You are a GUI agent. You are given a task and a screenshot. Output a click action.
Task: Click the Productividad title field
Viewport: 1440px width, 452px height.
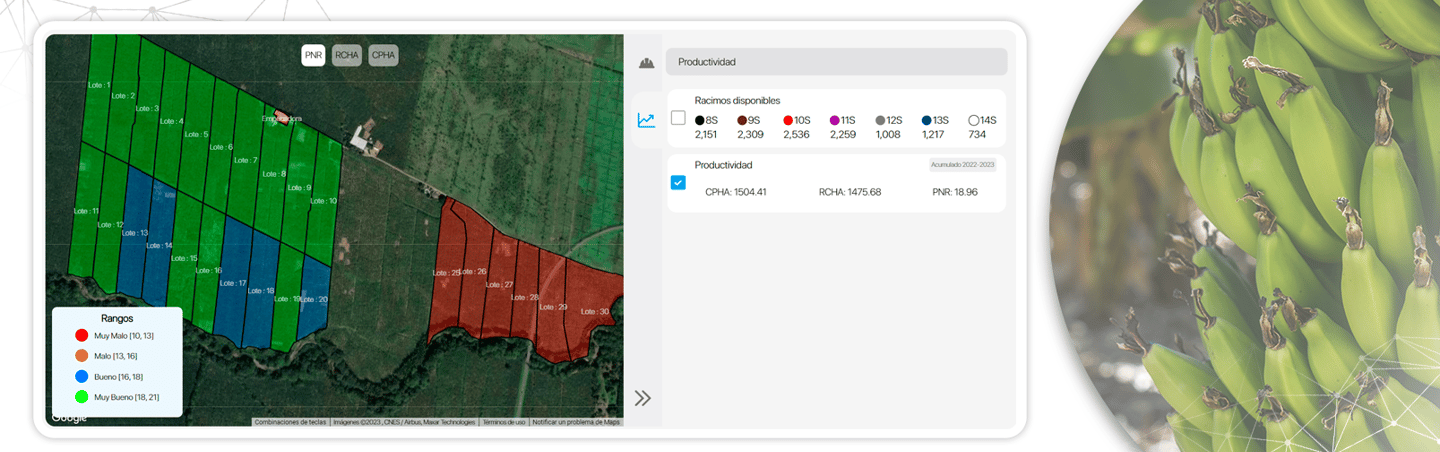pos(836,62)
